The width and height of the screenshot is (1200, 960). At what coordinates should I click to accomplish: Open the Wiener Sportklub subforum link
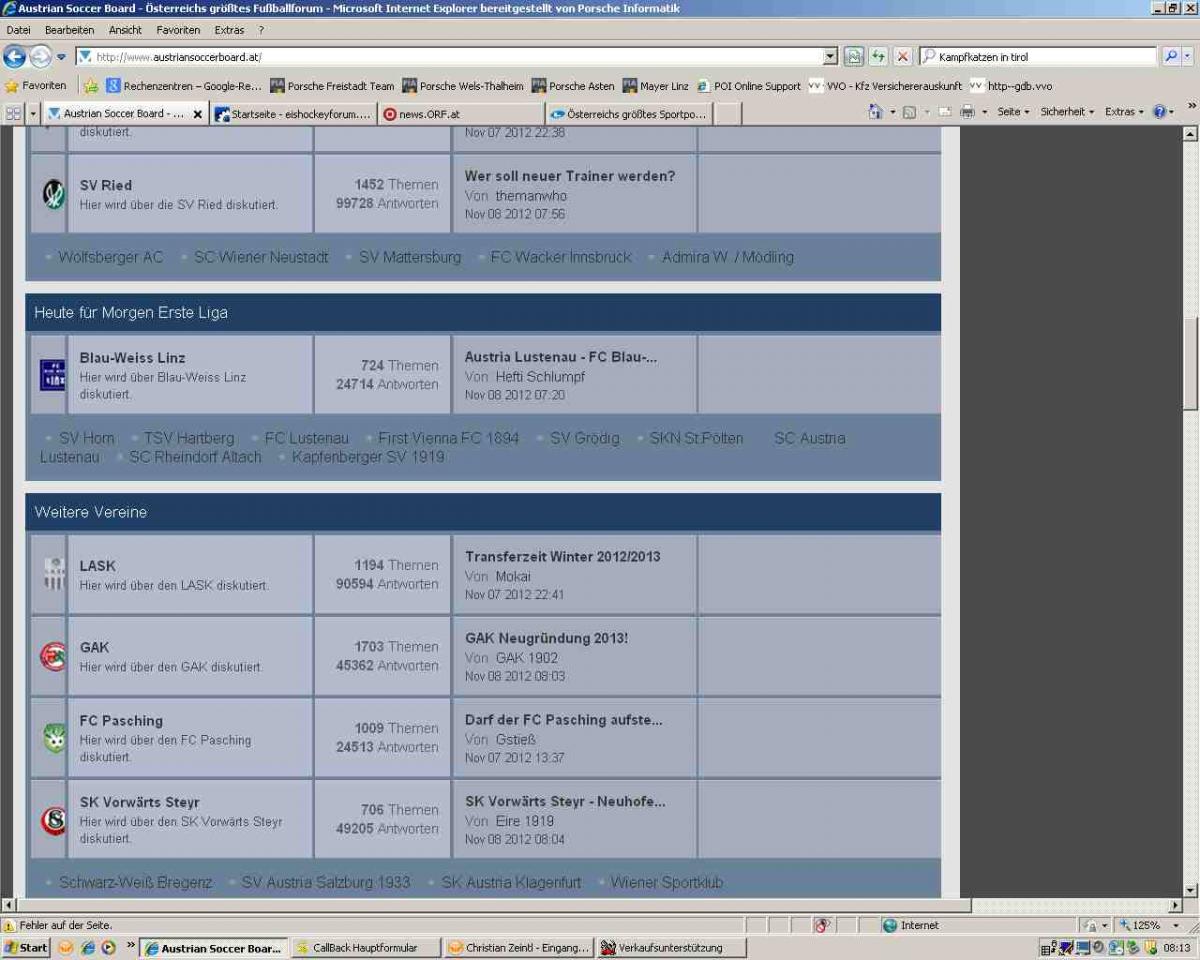click(x=666, y=882)
